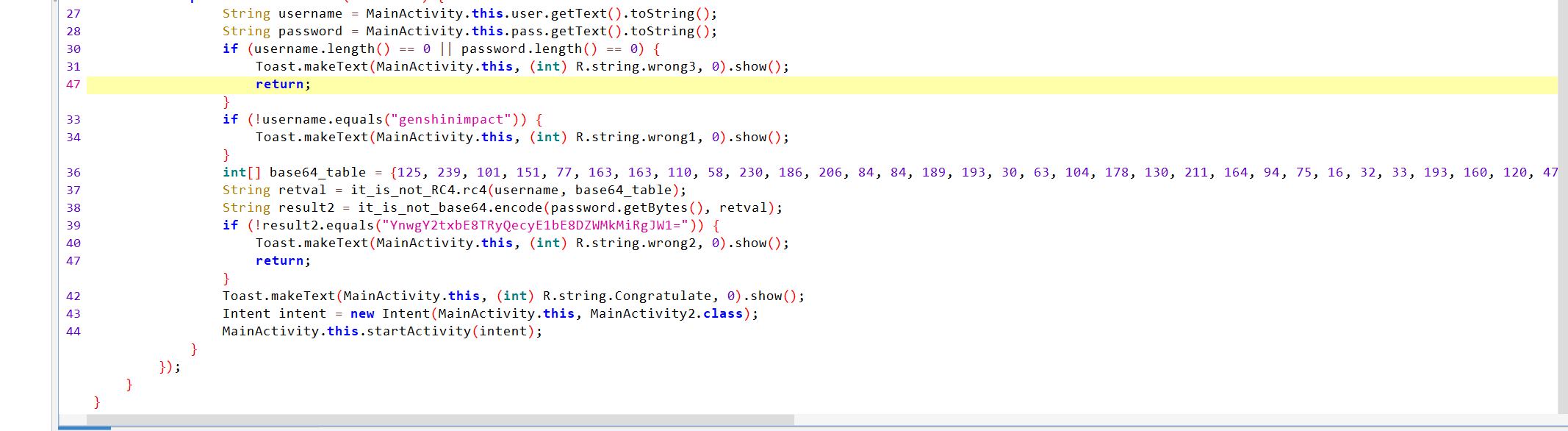1568x431 pixels.
Task: Click the base64_table variable declaration
Action: tap(317, 173)
